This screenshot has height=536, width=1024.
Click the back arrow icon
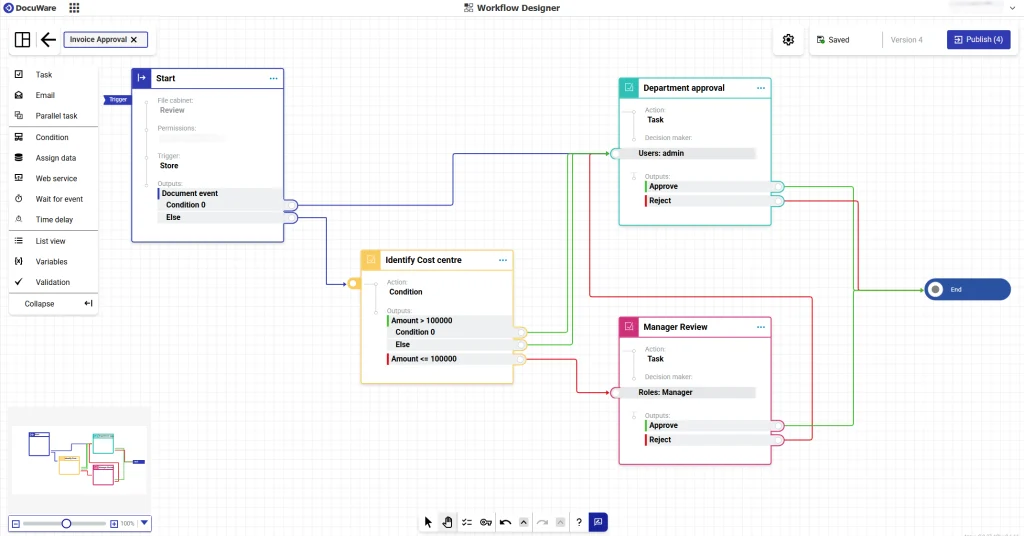[x=48, y=40]
